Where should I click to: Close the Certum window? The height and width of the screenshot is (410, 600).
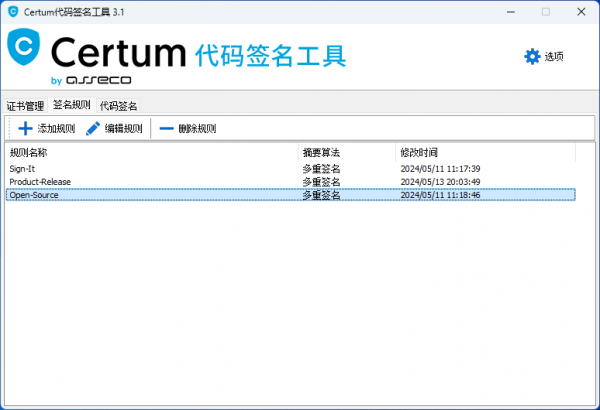tap(581, 12)
